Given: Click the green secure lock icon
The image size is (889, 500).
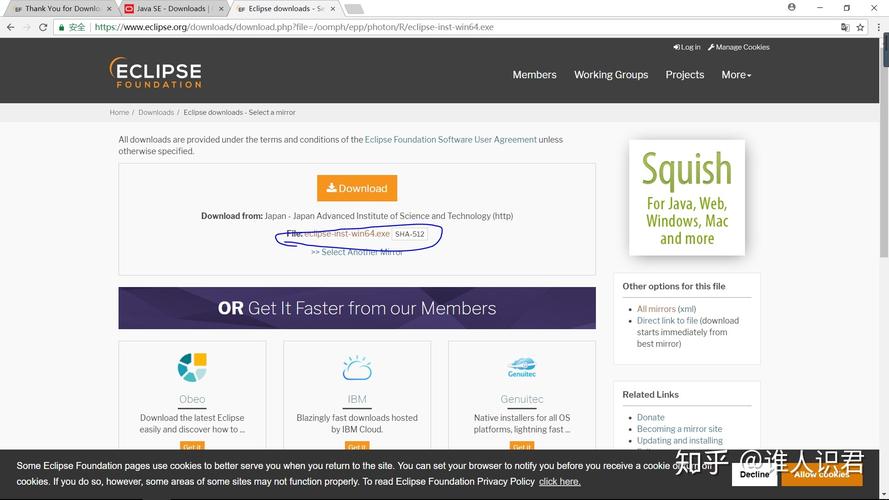Looking at the screenshot, I should (x=61, y=27).
